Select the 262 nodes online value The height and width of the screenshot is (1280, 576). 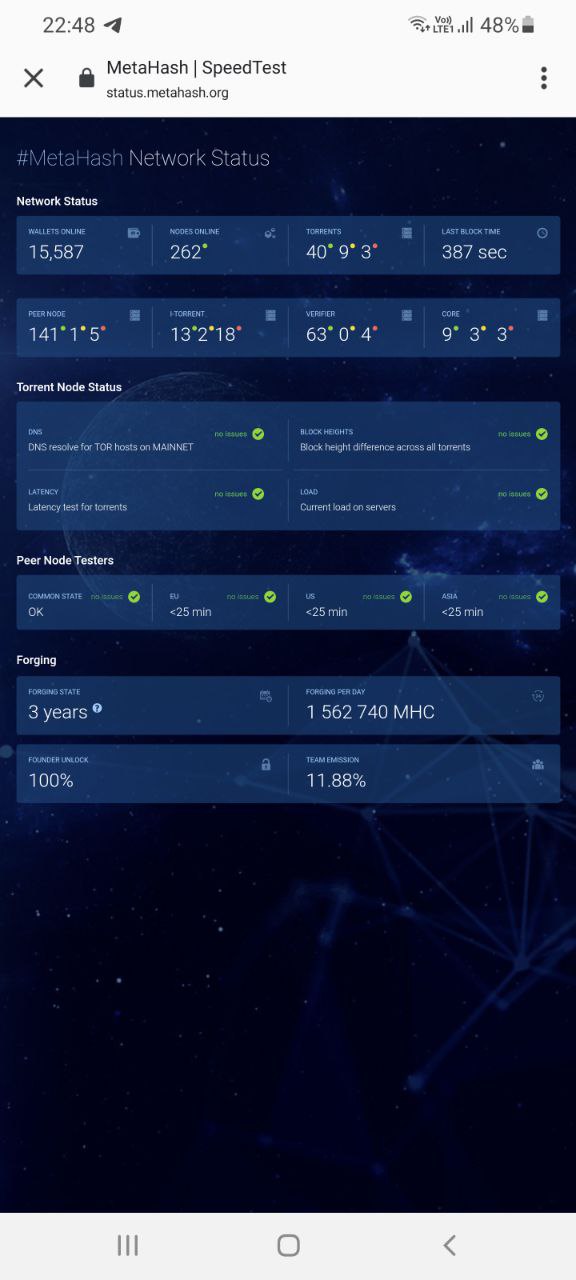coord(186,253)
